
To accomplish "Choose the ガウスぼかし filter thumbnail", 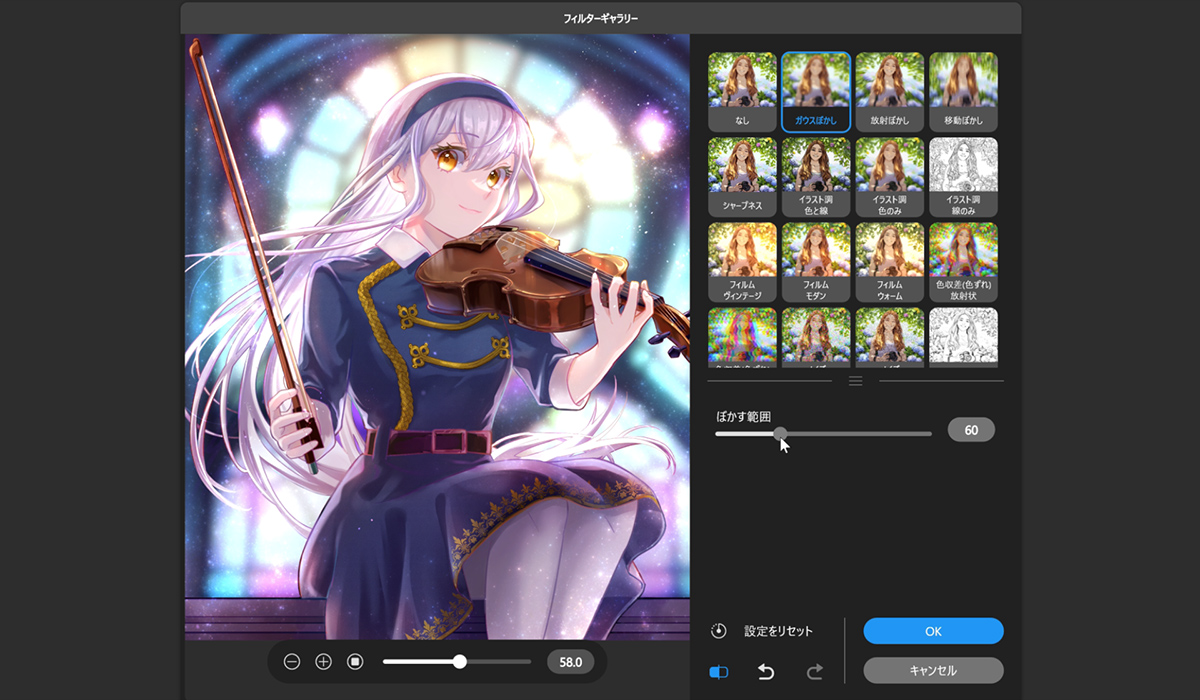I will [x=816, y=91].
